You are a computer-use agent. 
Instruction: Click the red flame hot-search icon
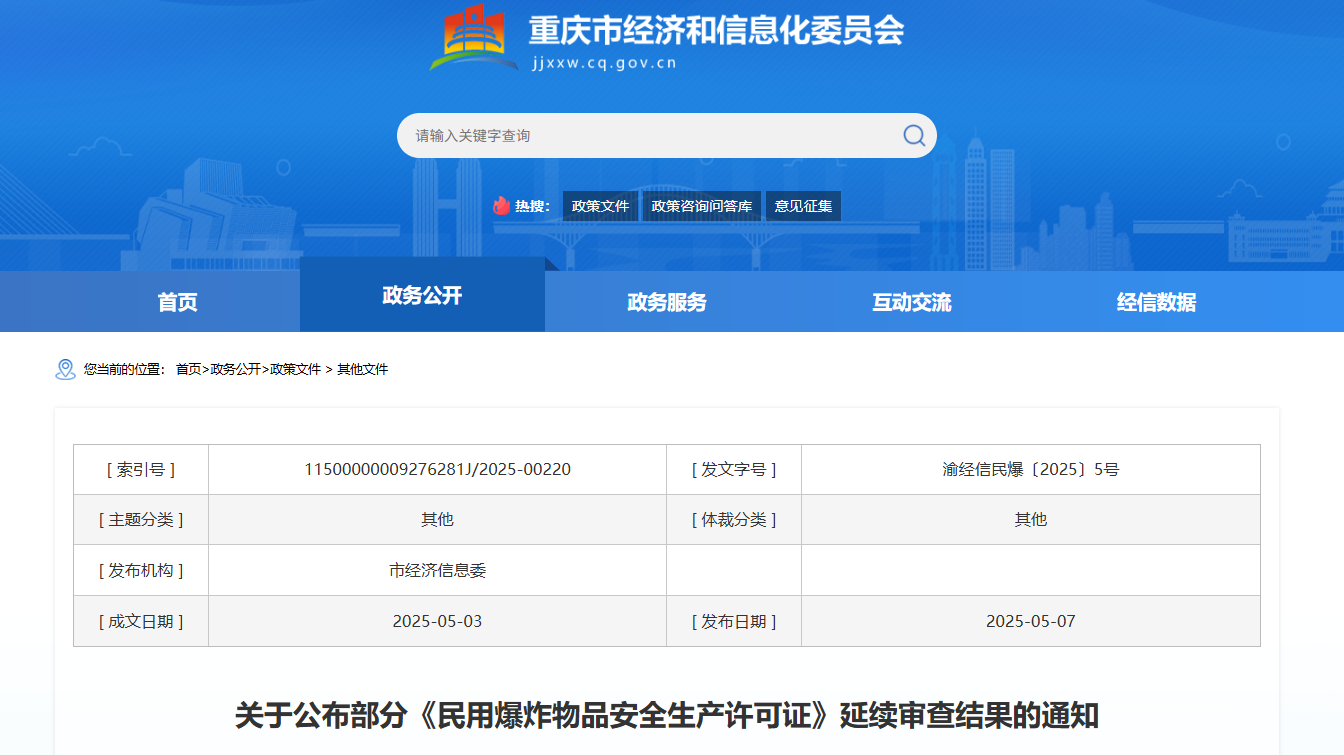tap(501, 206)
